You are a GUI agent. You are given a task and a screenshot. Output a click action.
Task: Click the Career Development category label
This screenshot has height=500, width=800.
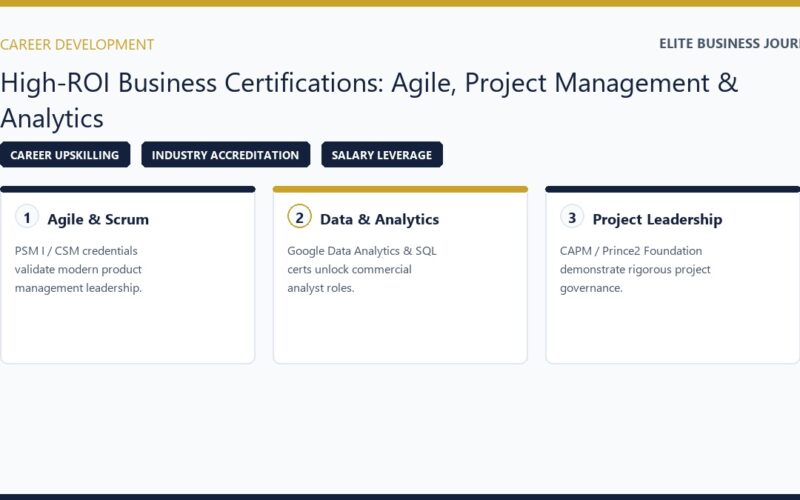pyautogui.click(x=77, y=44)
